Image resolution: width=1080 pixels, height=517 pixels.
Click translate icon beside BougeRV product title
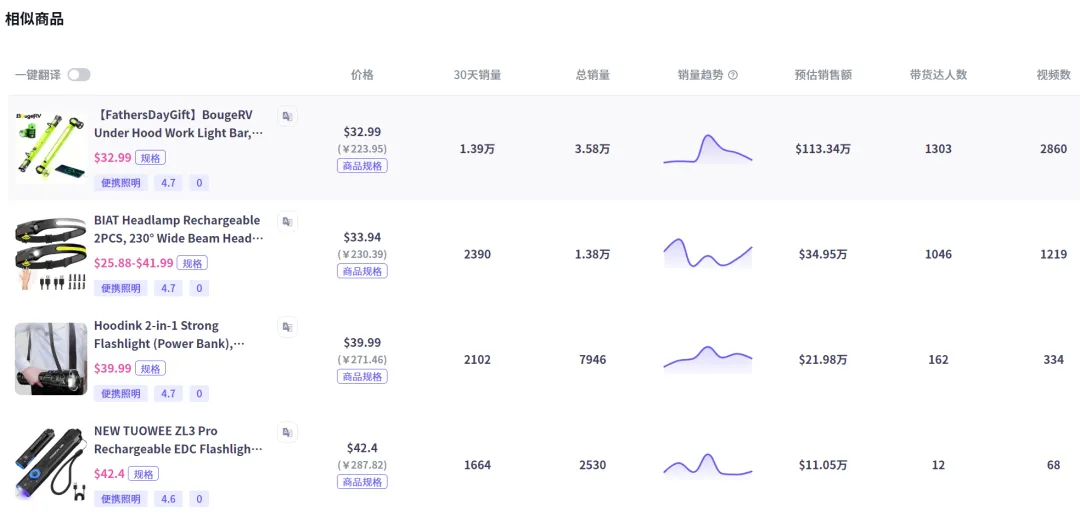(287, 116)
